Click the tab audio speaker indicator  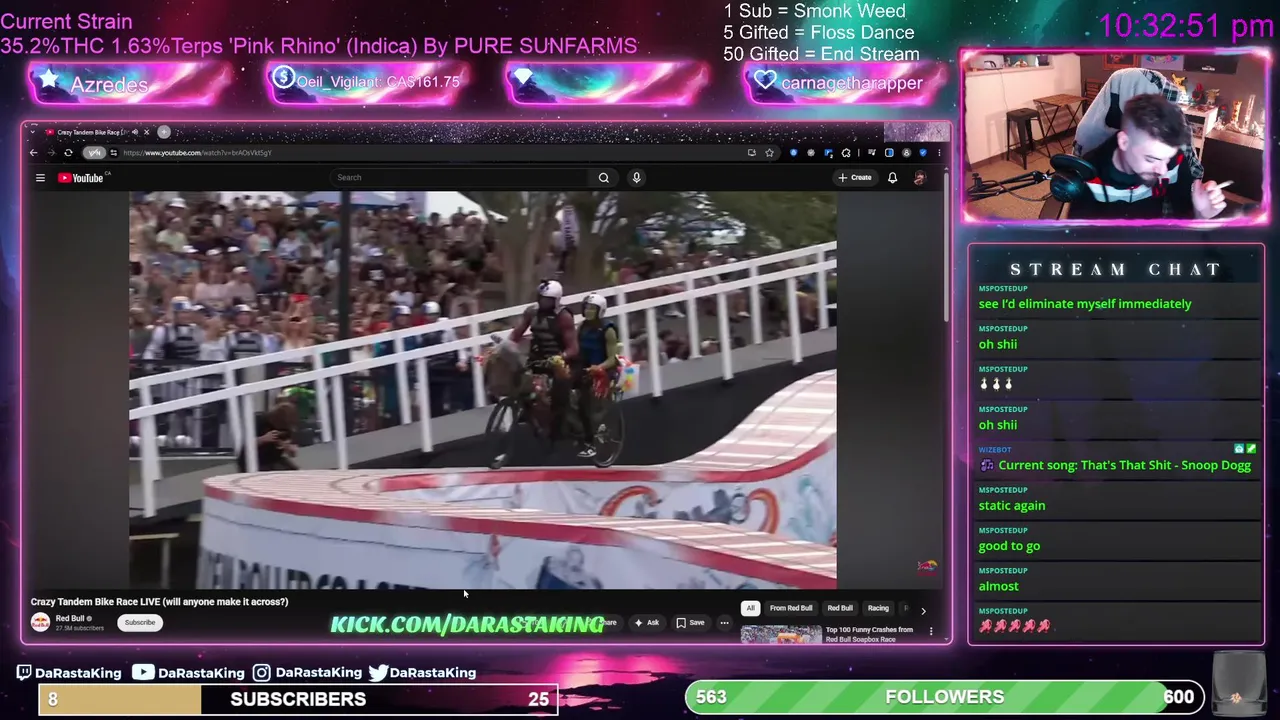pyautogui.click(x=135, y=131)
